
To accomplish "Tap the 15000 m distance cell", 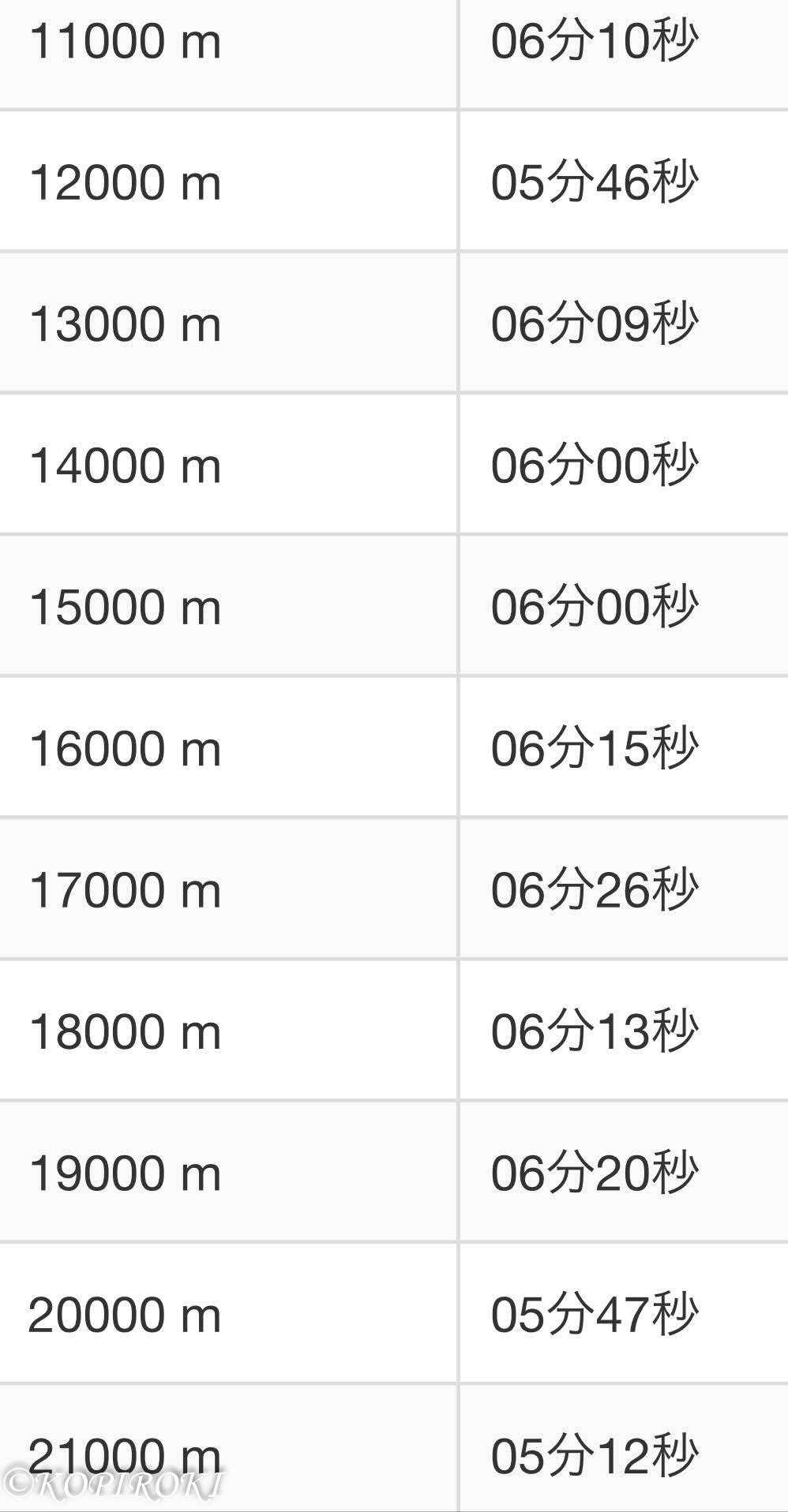I will [x=125, y=607].
